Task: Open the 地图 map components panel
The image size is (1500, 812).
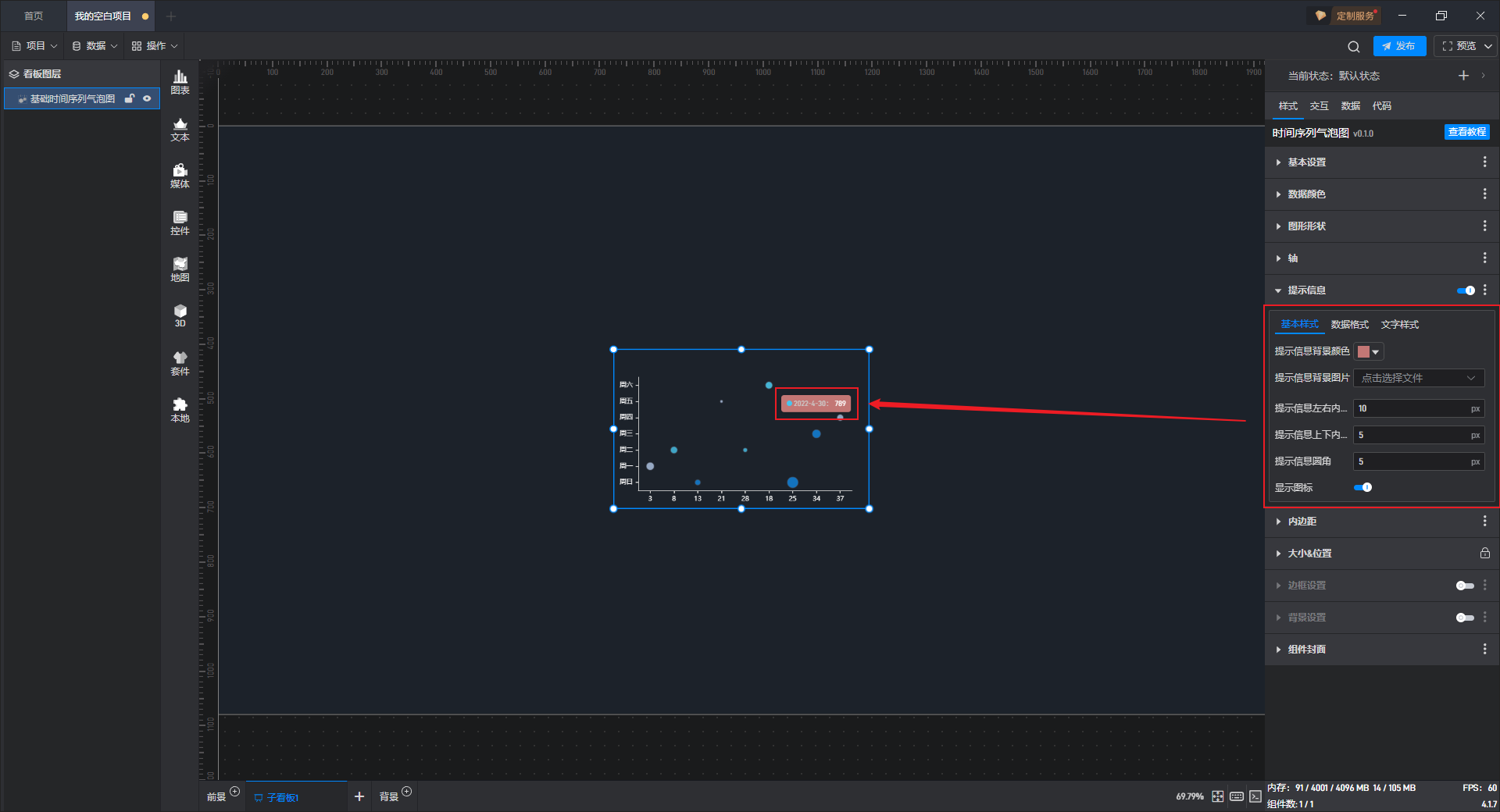Action: coord(180,269)
